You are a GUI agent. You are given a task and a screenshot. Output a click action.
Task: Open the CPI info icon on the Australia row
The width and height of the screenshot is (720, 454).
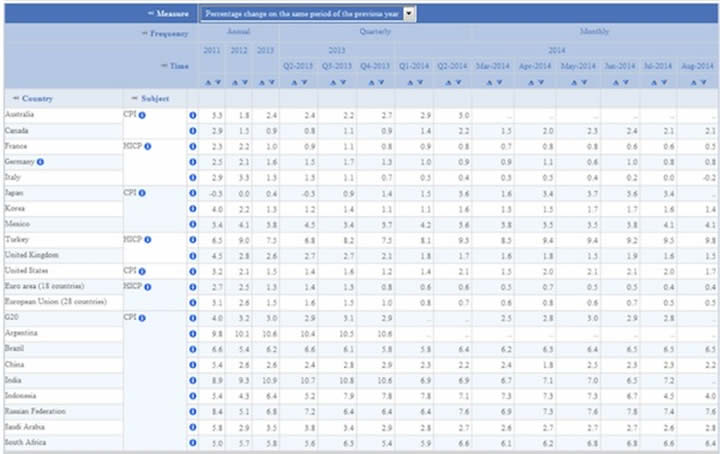(142, 115)
